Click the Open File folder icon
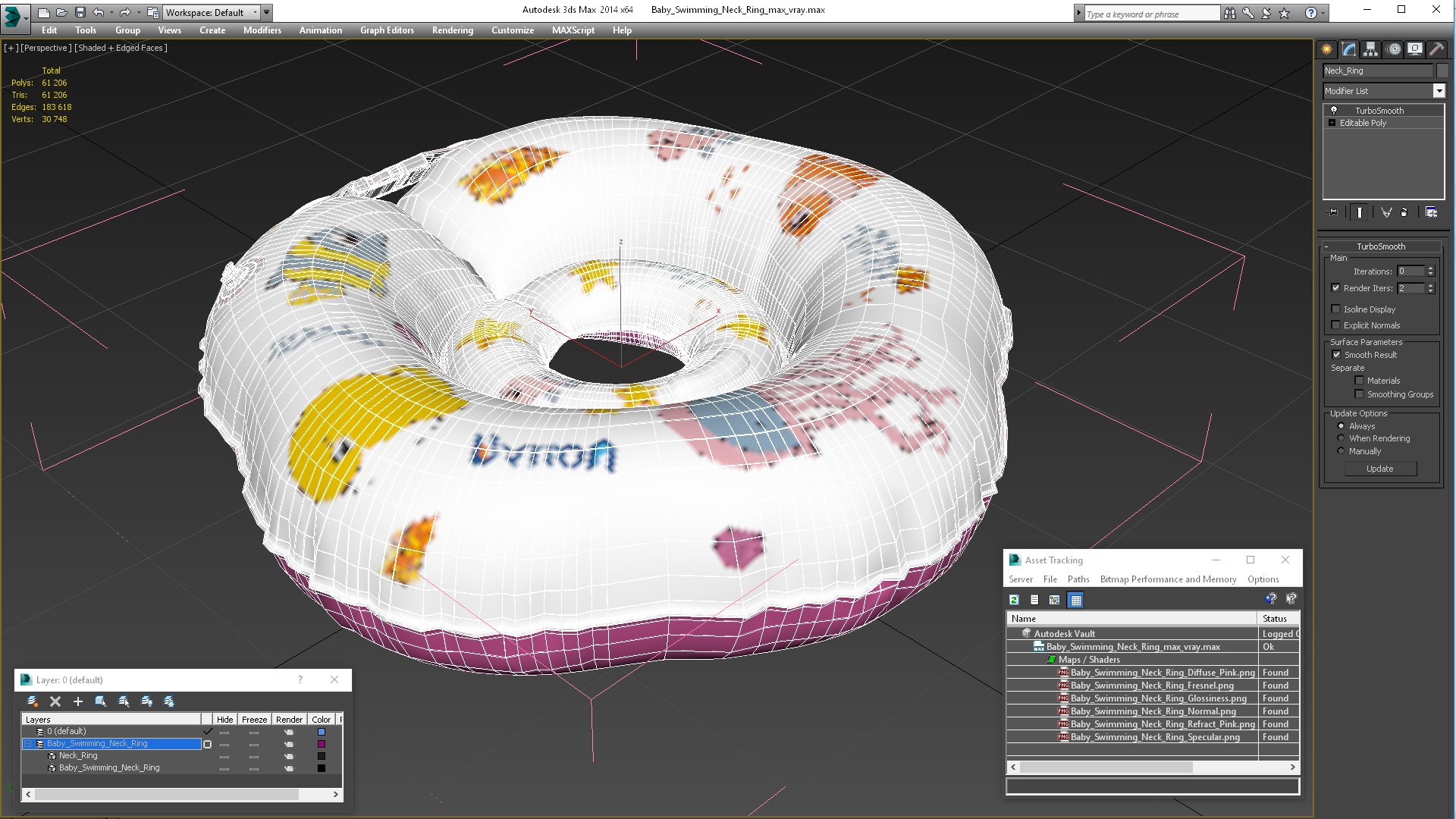Image resolution: width=1456 pixels, height=819 pixels. tap(62, 12)
